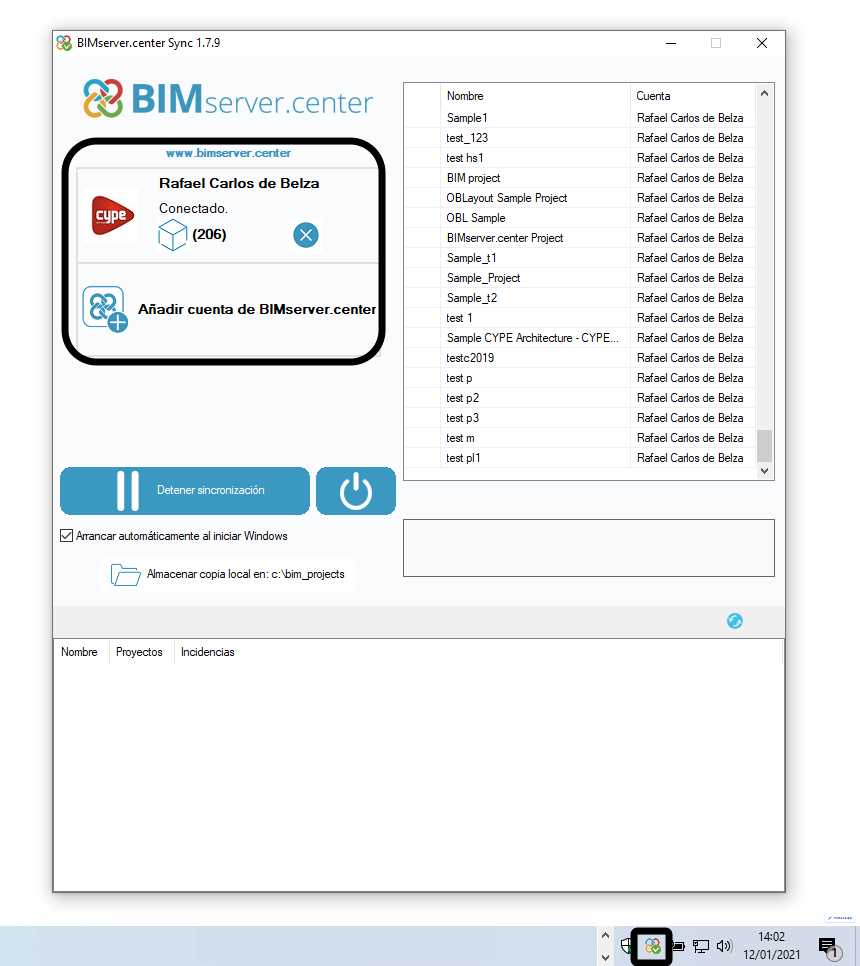Toggle Arrancar automáticamente al iniciar Windows

(67, 536)
